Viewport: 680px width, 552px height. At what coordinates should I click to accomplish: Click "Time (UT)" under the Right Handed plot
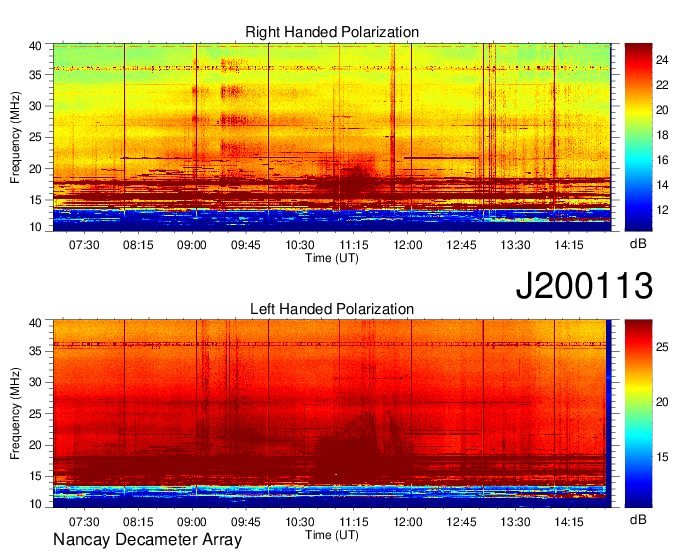pos(332,258)
